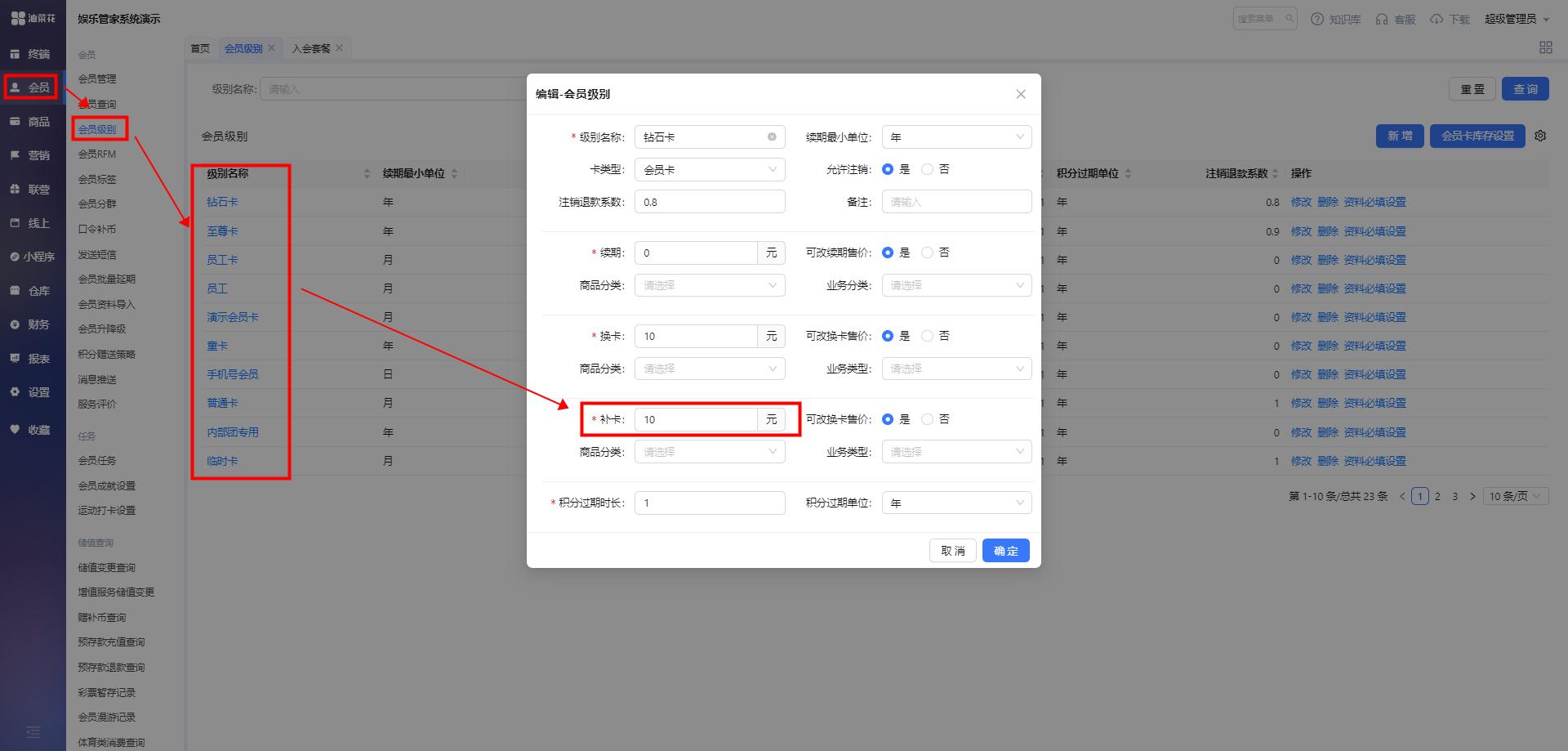Open the 收藏 favorites section
Viewport: 1568px width, 751px height.
click(31, 430)
